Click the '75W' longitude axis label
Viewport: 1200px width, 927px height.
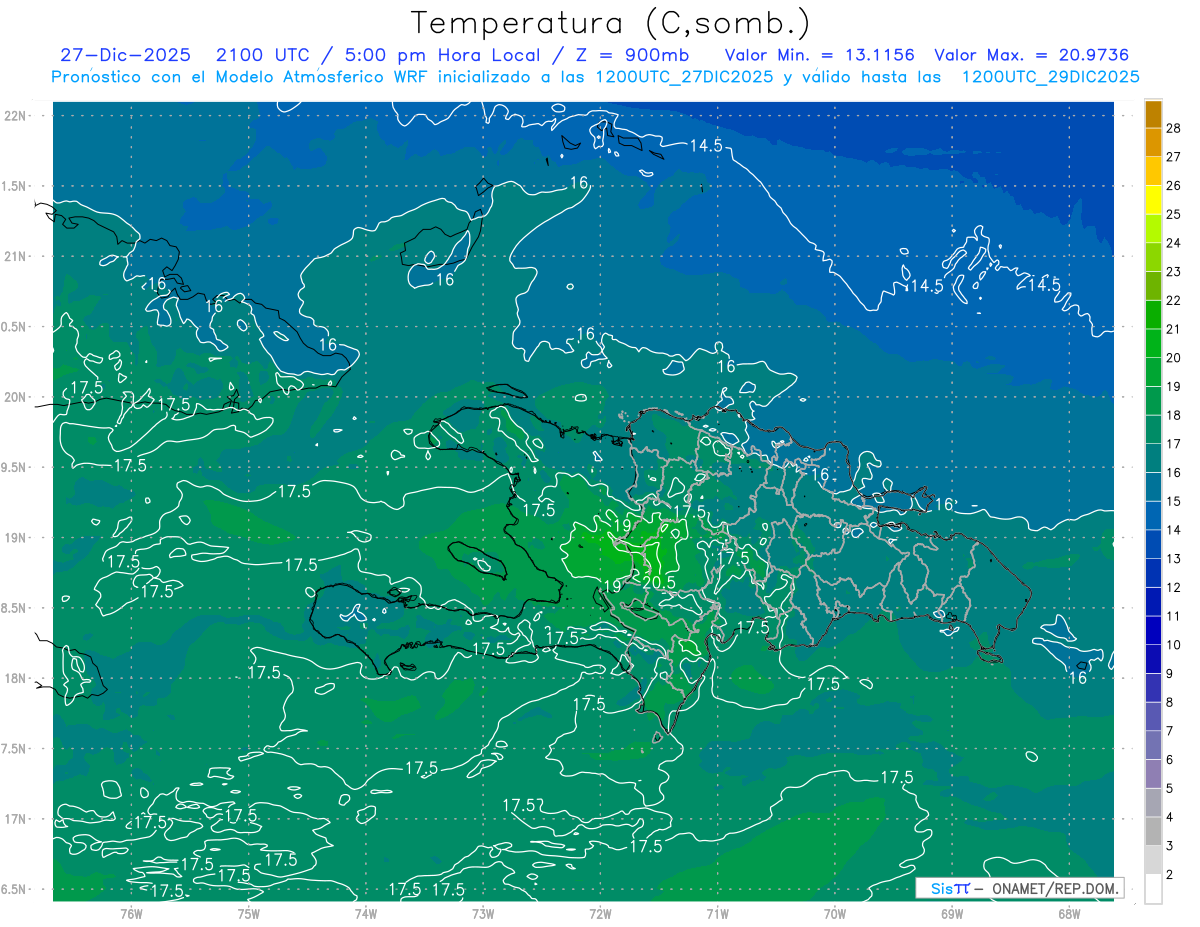pyautogui.click(x=249, y=914)
